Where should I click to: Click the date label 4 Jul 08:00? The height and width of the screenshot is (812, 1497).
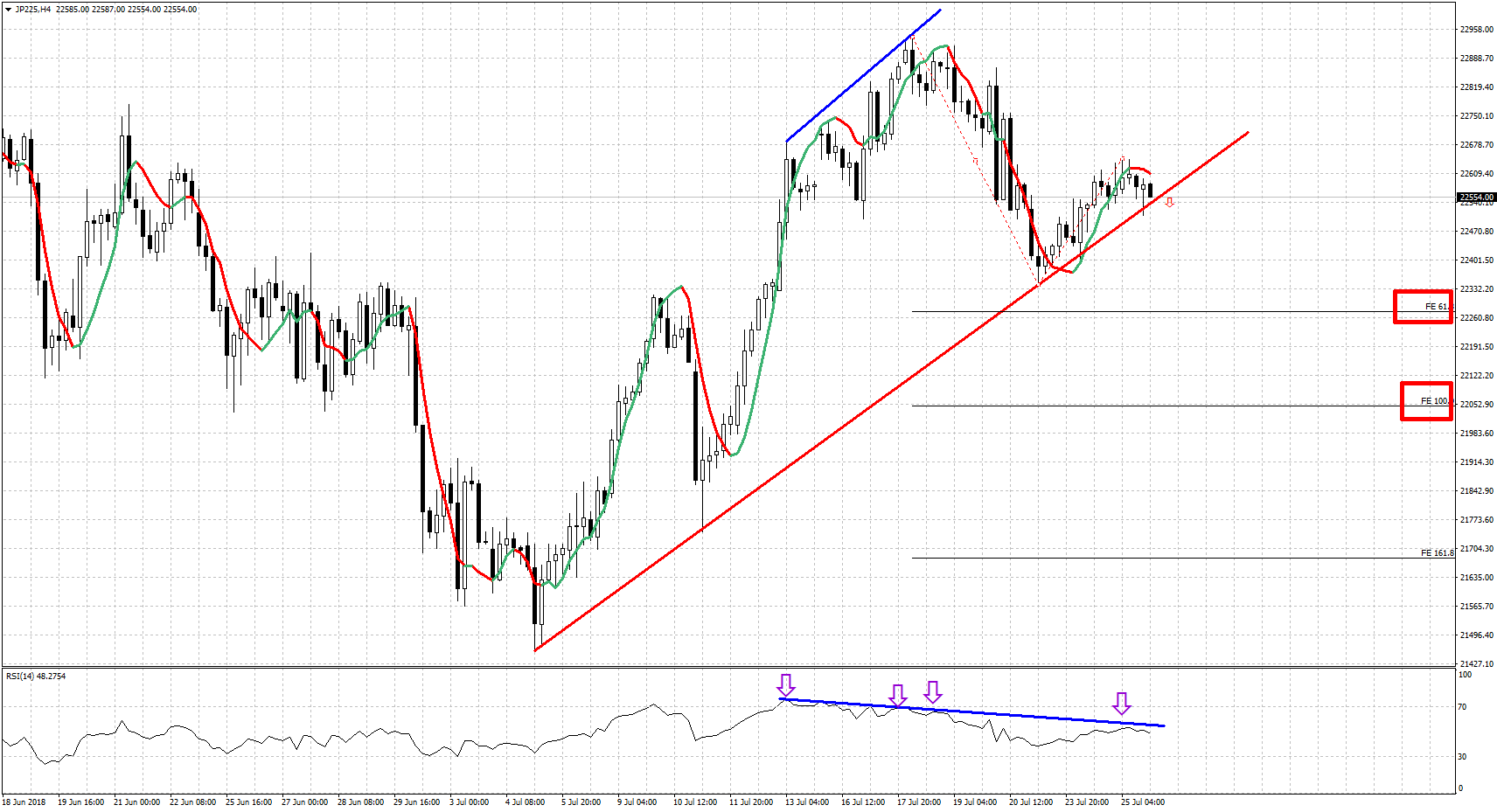tap(525, 802)
